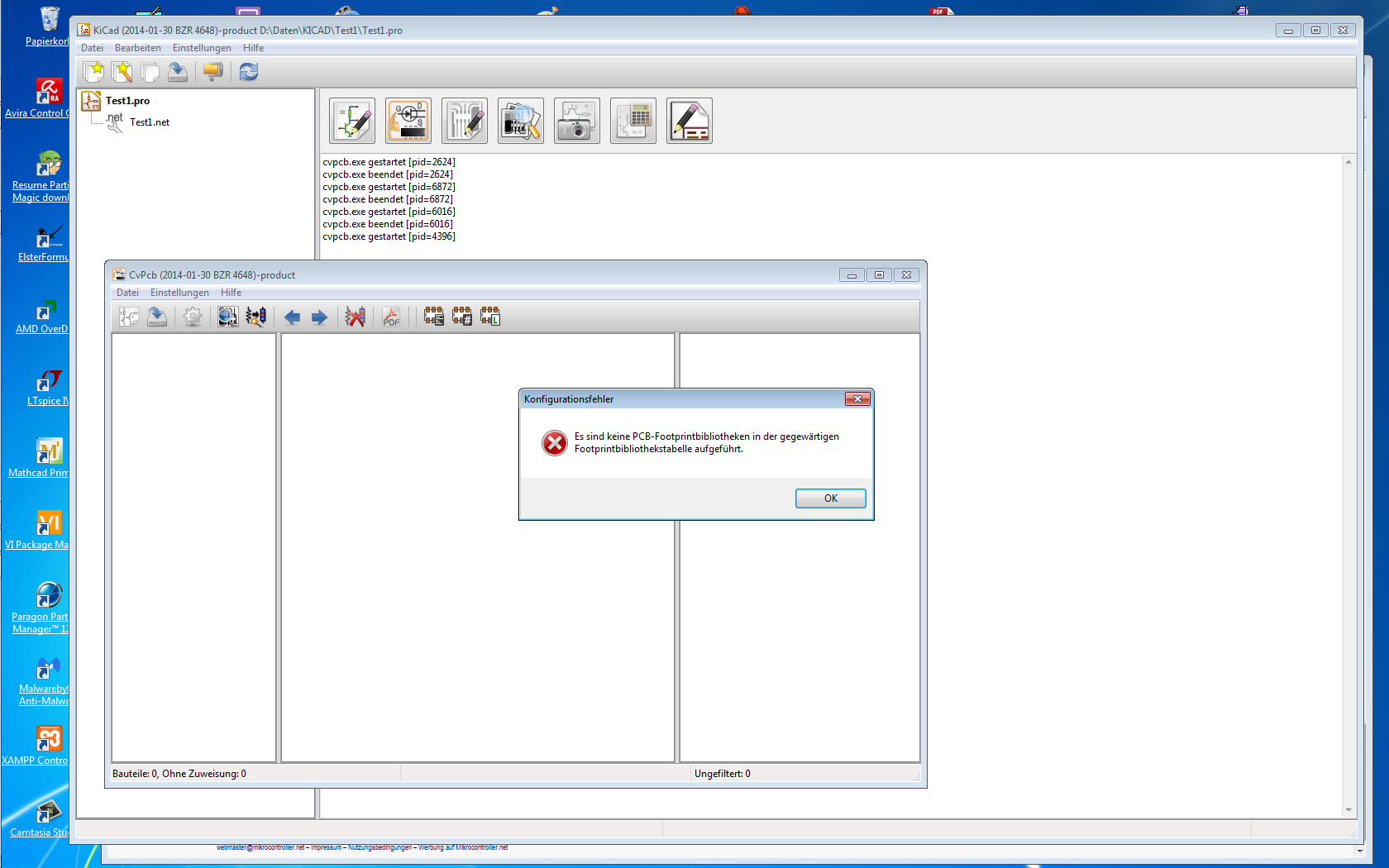
Task: Launch CvPcb component-footprint association tool
Action: point(408,121)
